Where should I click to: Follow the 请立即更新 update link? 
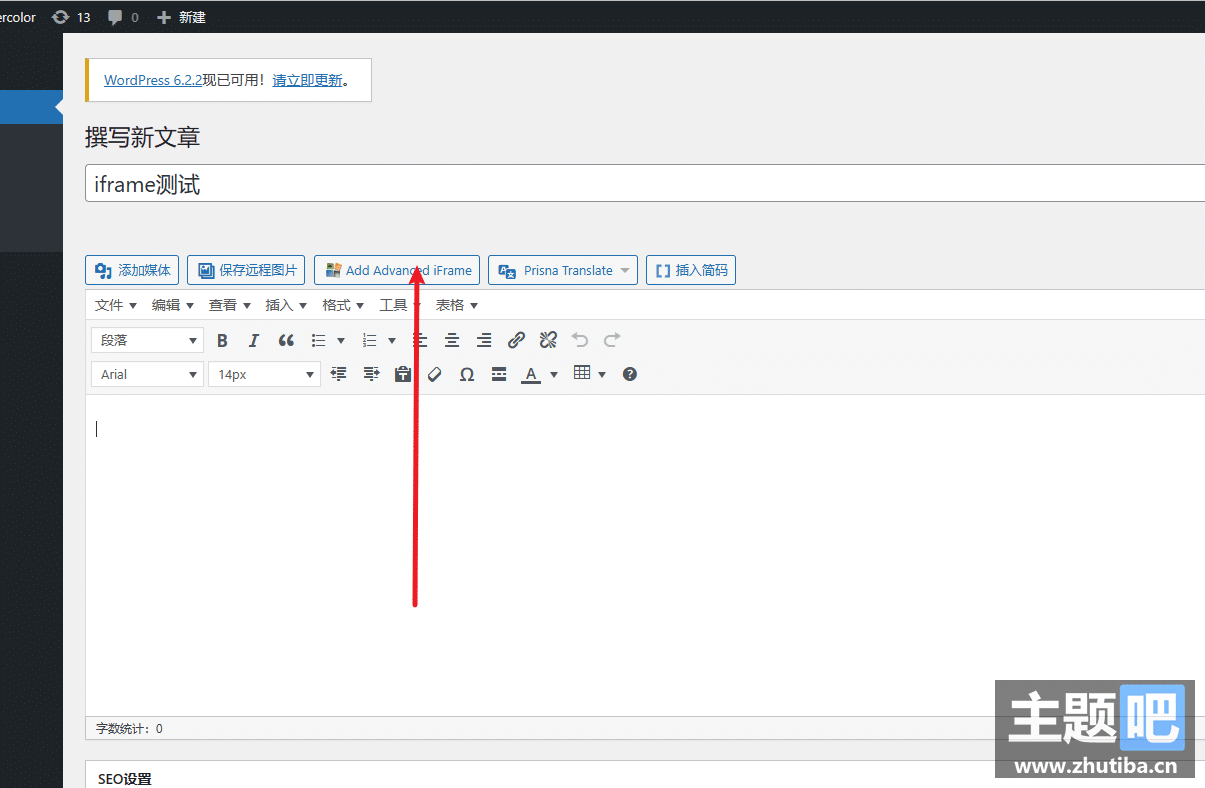click(308, 80)
